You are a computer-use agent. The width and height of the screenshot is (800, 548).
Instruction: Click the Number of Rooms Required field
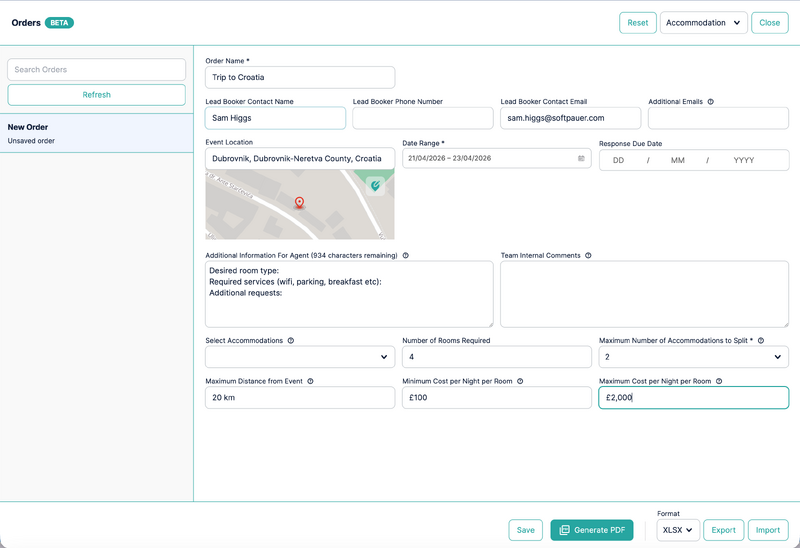pyautogui.click(x=496, y=357)
